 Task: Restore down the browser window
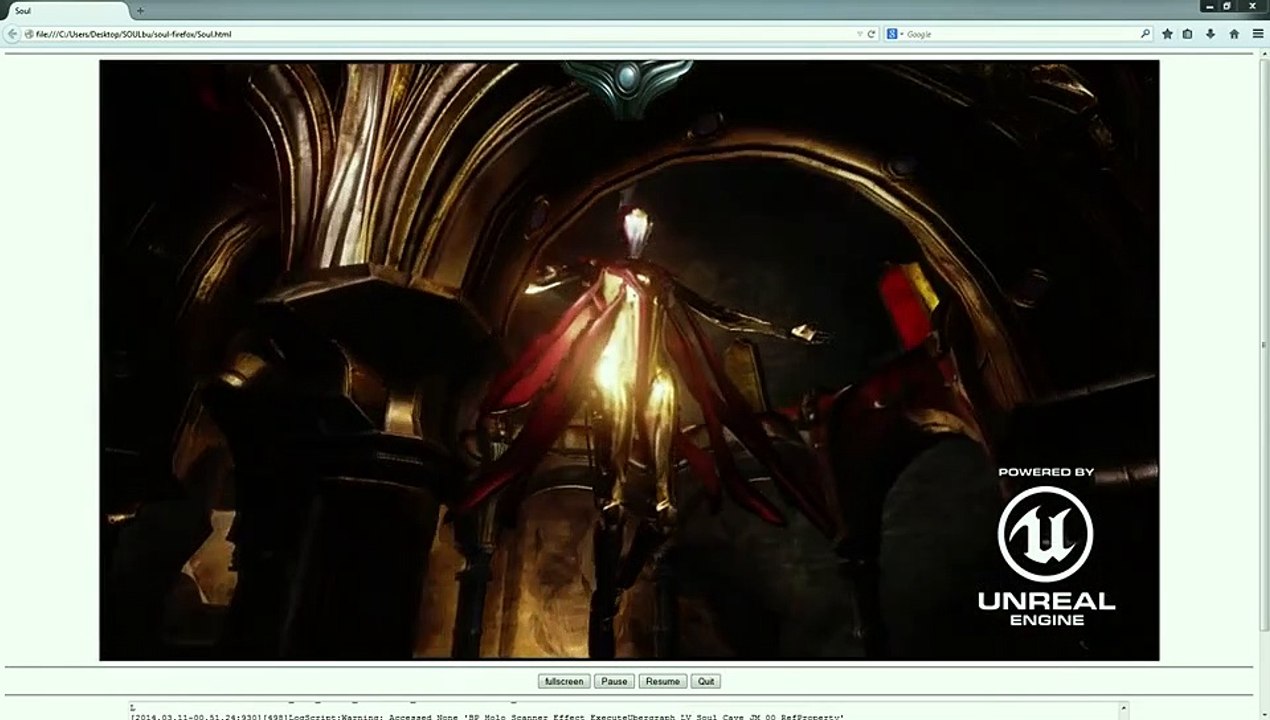(1227, 6)
